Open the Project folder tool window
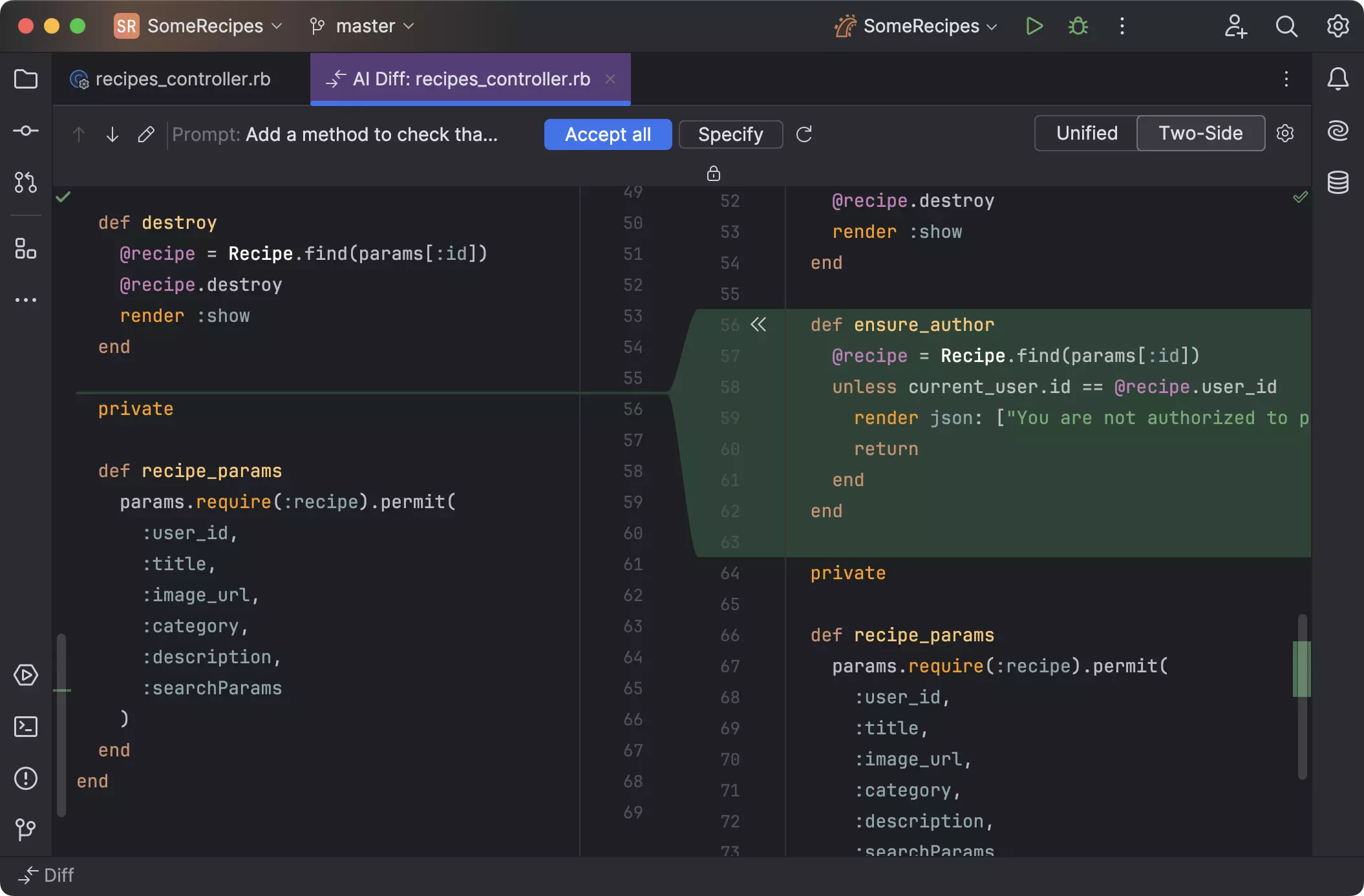Image resolution: width=1364 pixels, height=896 pixels. (26, 80)
